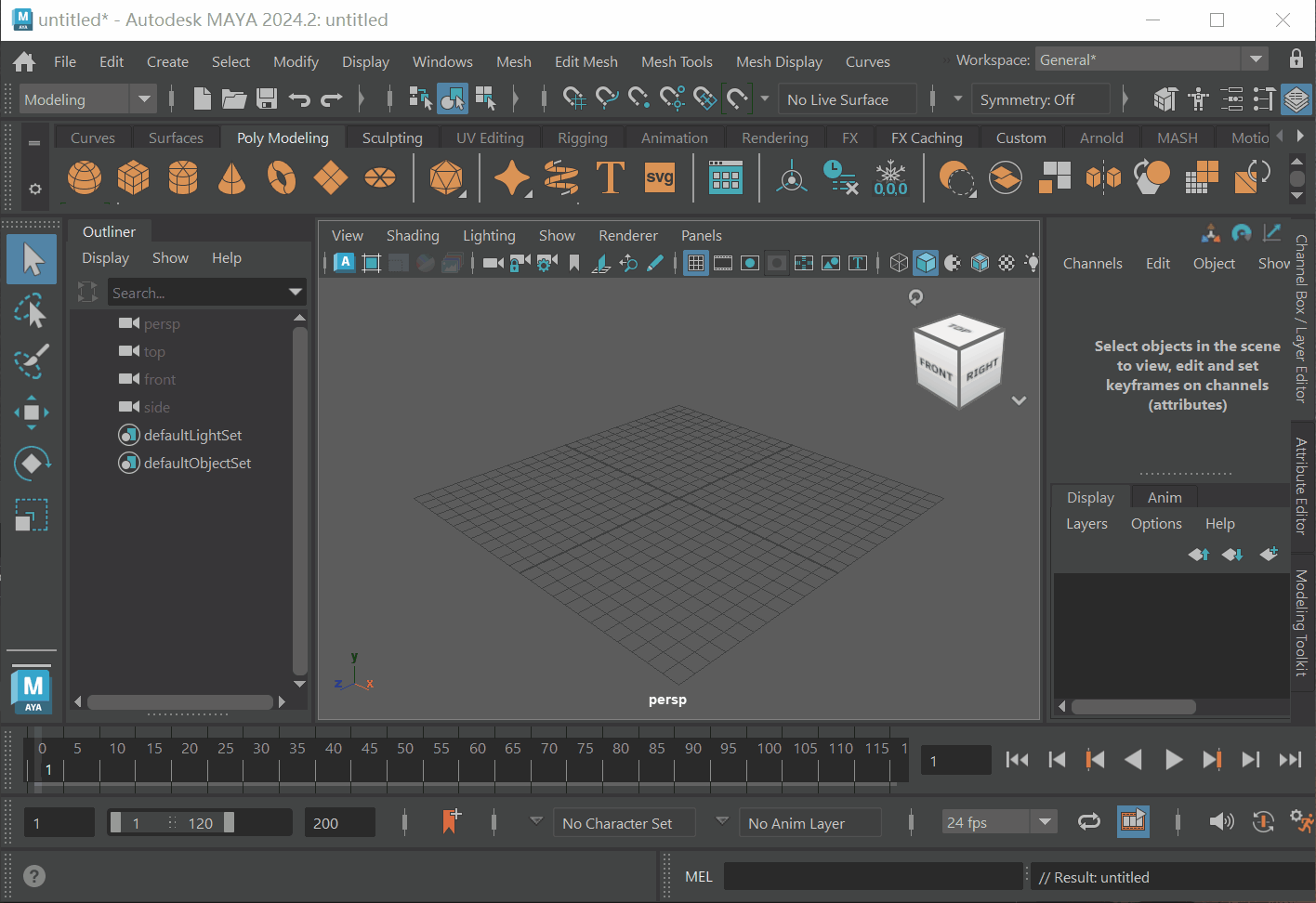Toggle the workspace lock icon
The width and height of the screenshot is (1316, 903).
(x=1296, y=59)
